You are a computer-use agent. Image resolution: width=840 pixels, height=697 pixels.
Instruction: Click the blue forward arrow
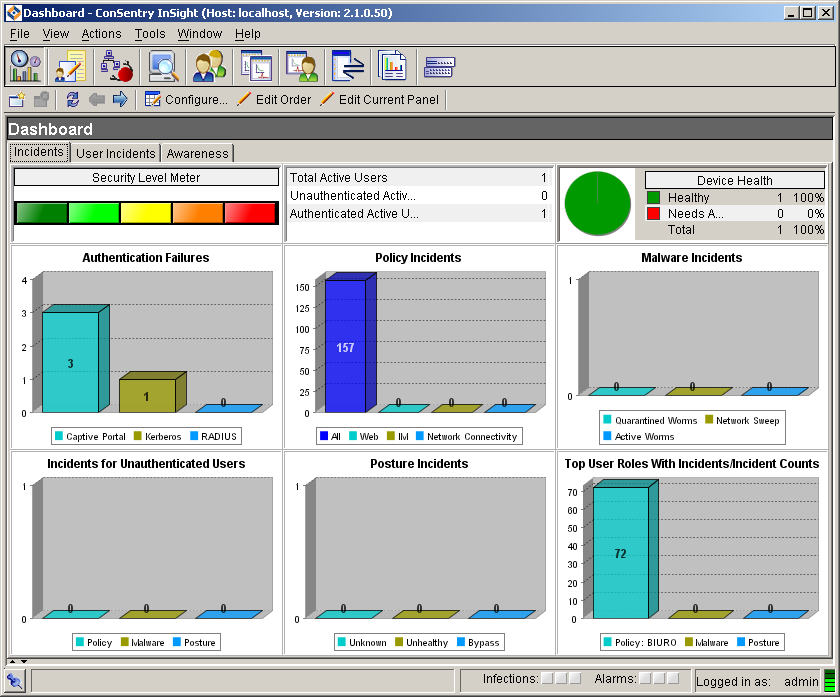pos(120,100)
